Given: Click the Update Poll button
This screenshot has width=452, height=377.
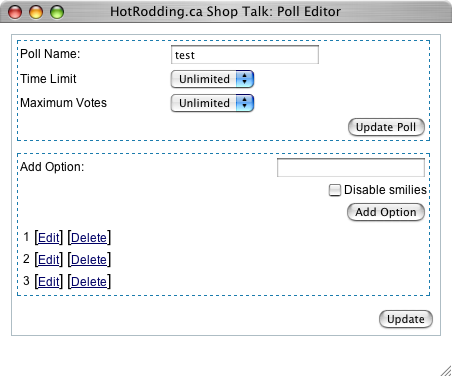Looking at the screenshot, I should (386, 127).
